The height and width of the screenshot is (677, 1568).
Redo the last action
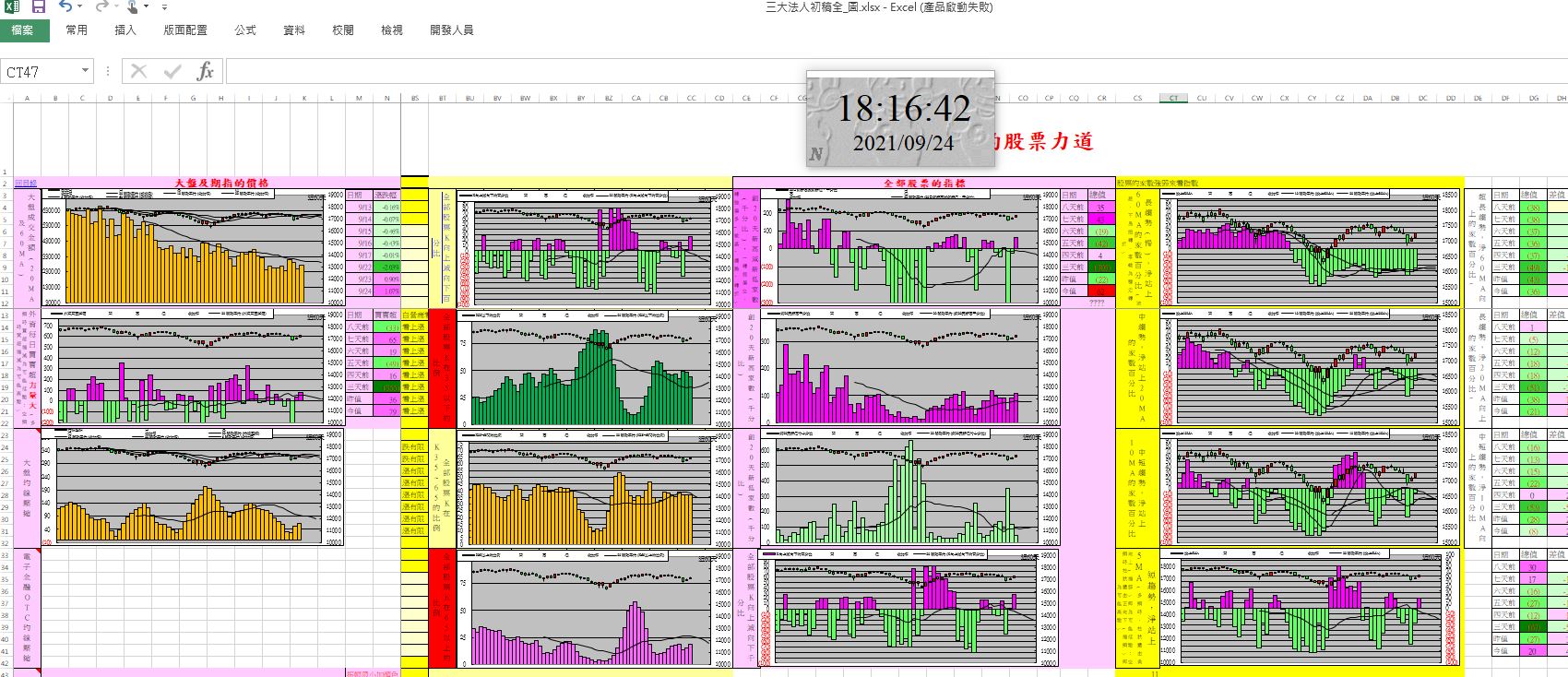(x=101, y=6)
